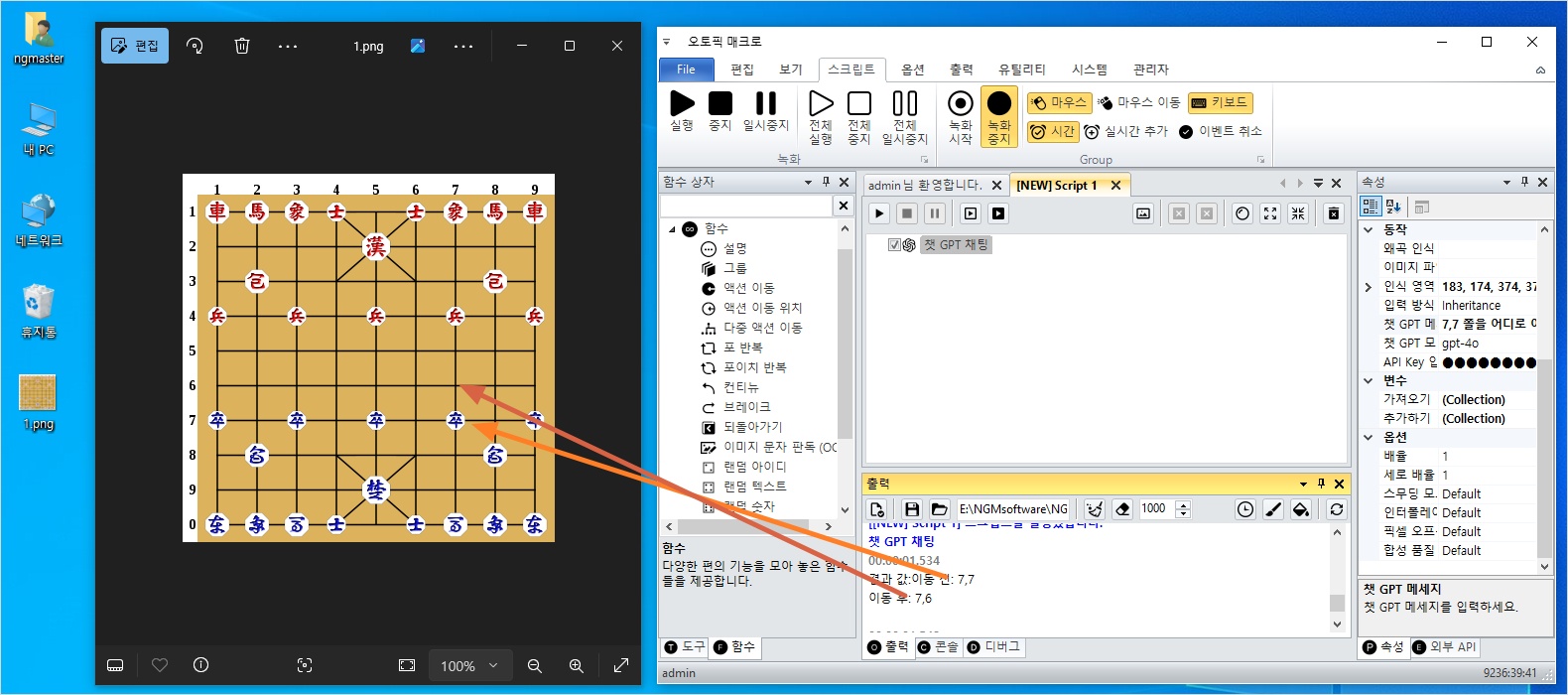Viewport: 1568px width, 695px height.
Task: Start recording with the 녹화 시작 icon
Action: click(961, 103)
